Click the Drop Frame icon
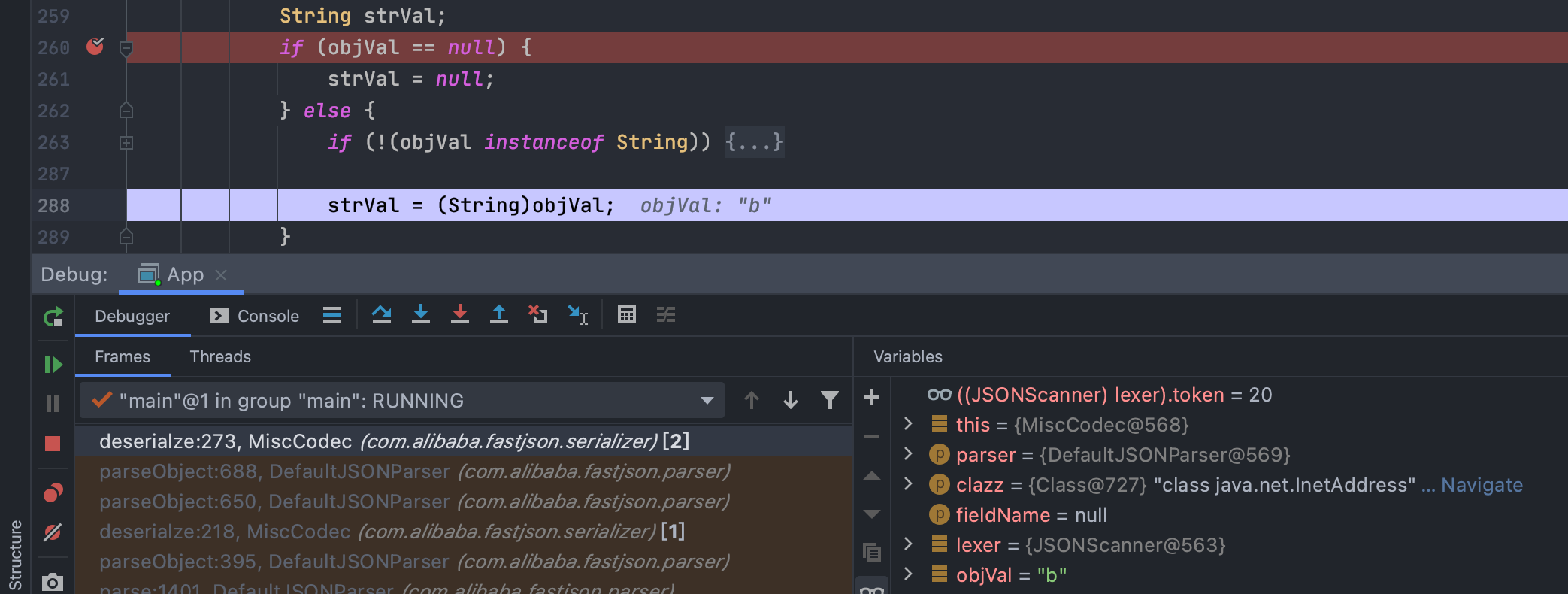 click(x=538, y=315)
